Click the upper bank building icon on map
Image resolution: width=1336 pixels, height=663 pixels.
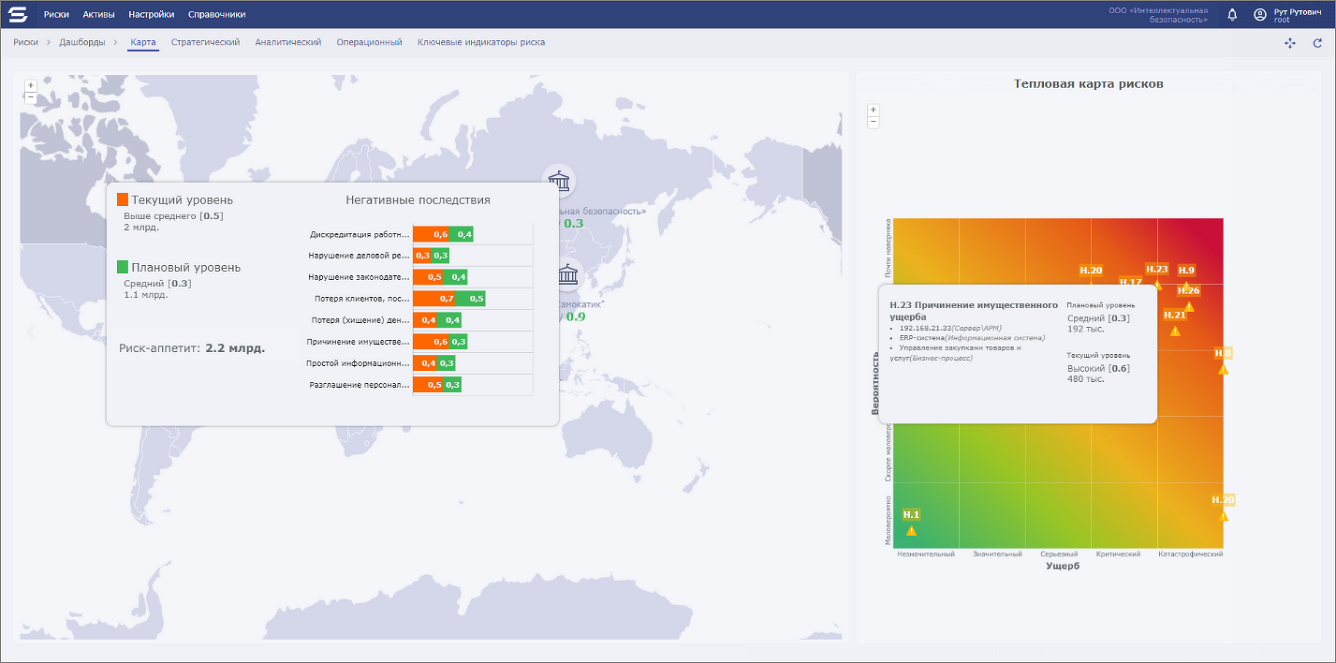point(559,183)
